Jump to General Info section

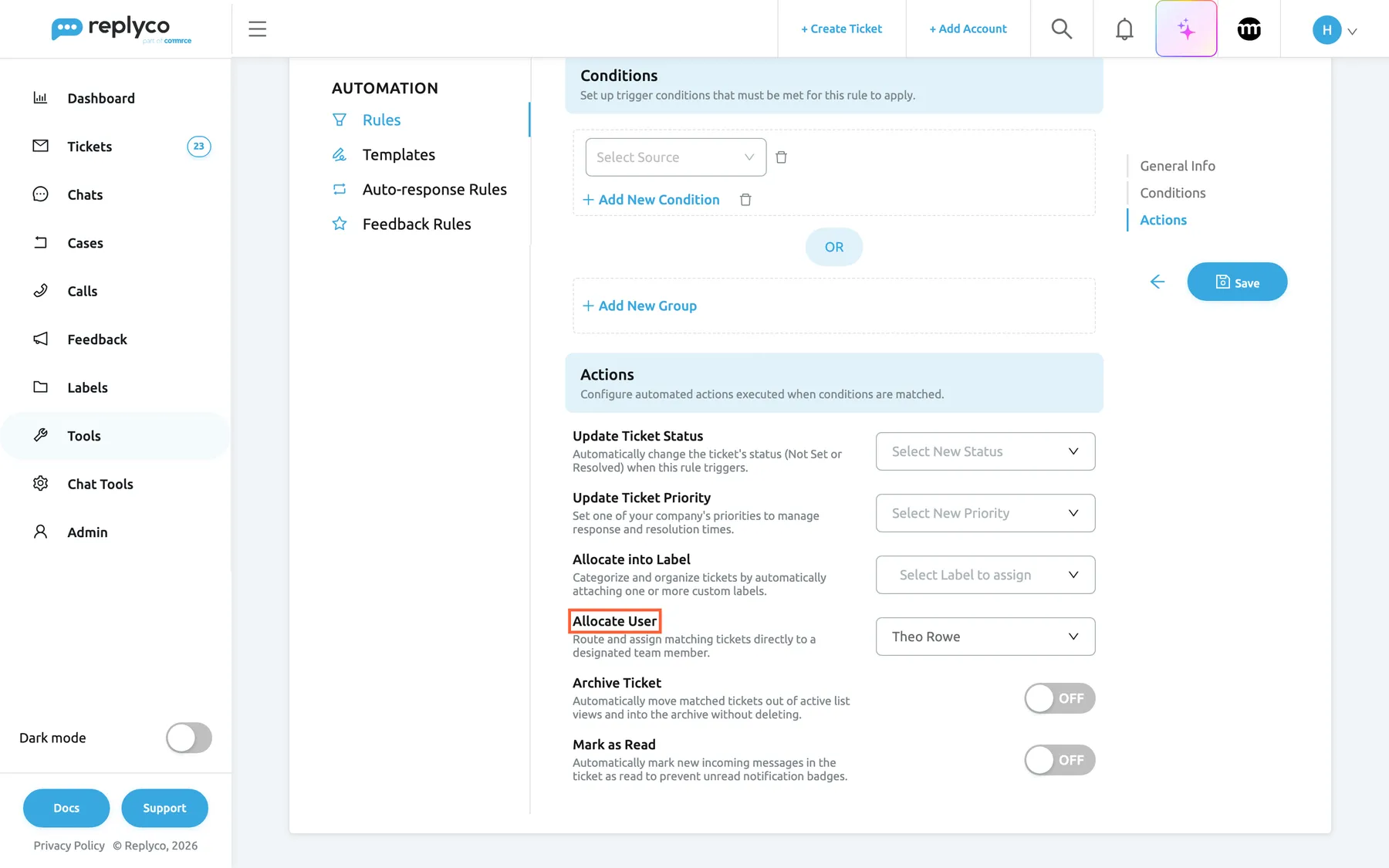tap(1178, 166)
